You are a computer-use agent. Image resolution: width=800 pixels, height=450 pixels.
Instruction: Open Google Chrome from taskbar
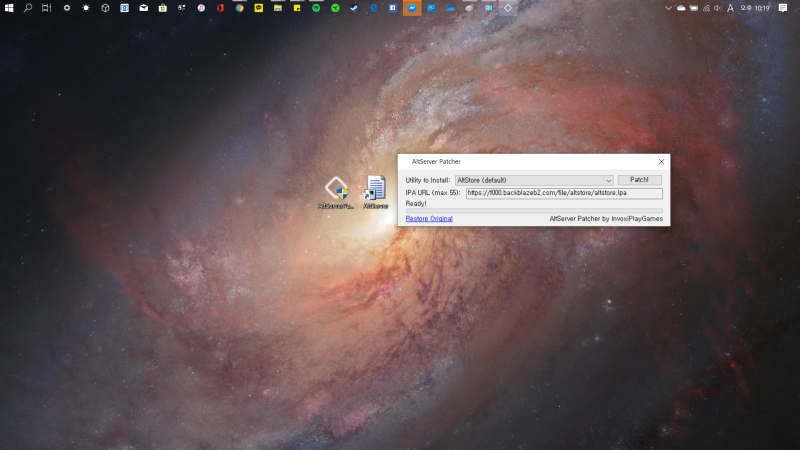point(239,8)
